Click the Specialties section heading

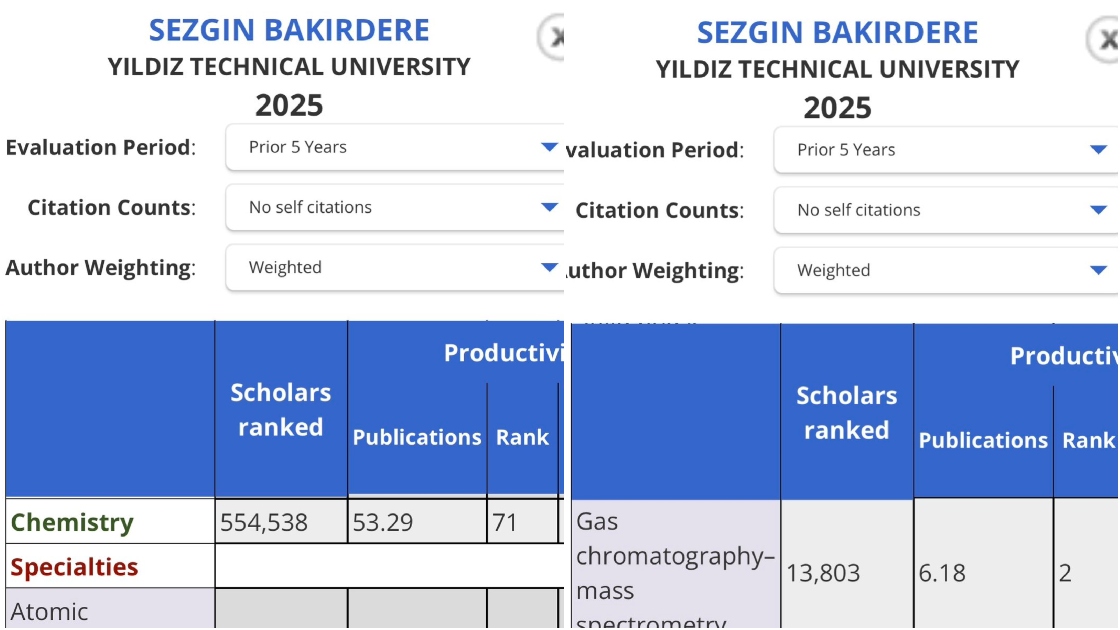click(74, 567)
